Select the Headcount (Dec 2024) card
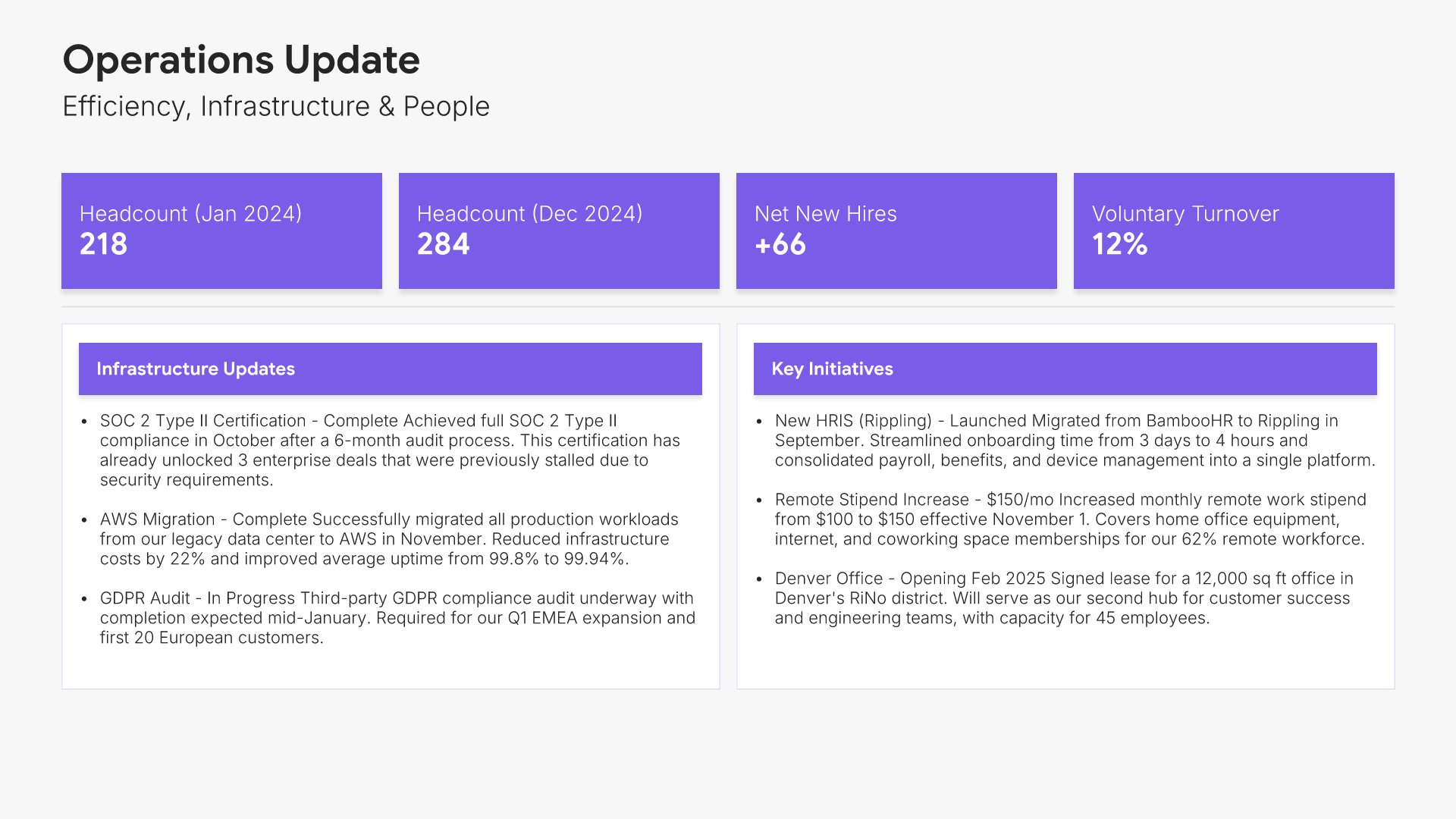The height and width of the screenshot is (819, 1456). 559,231
